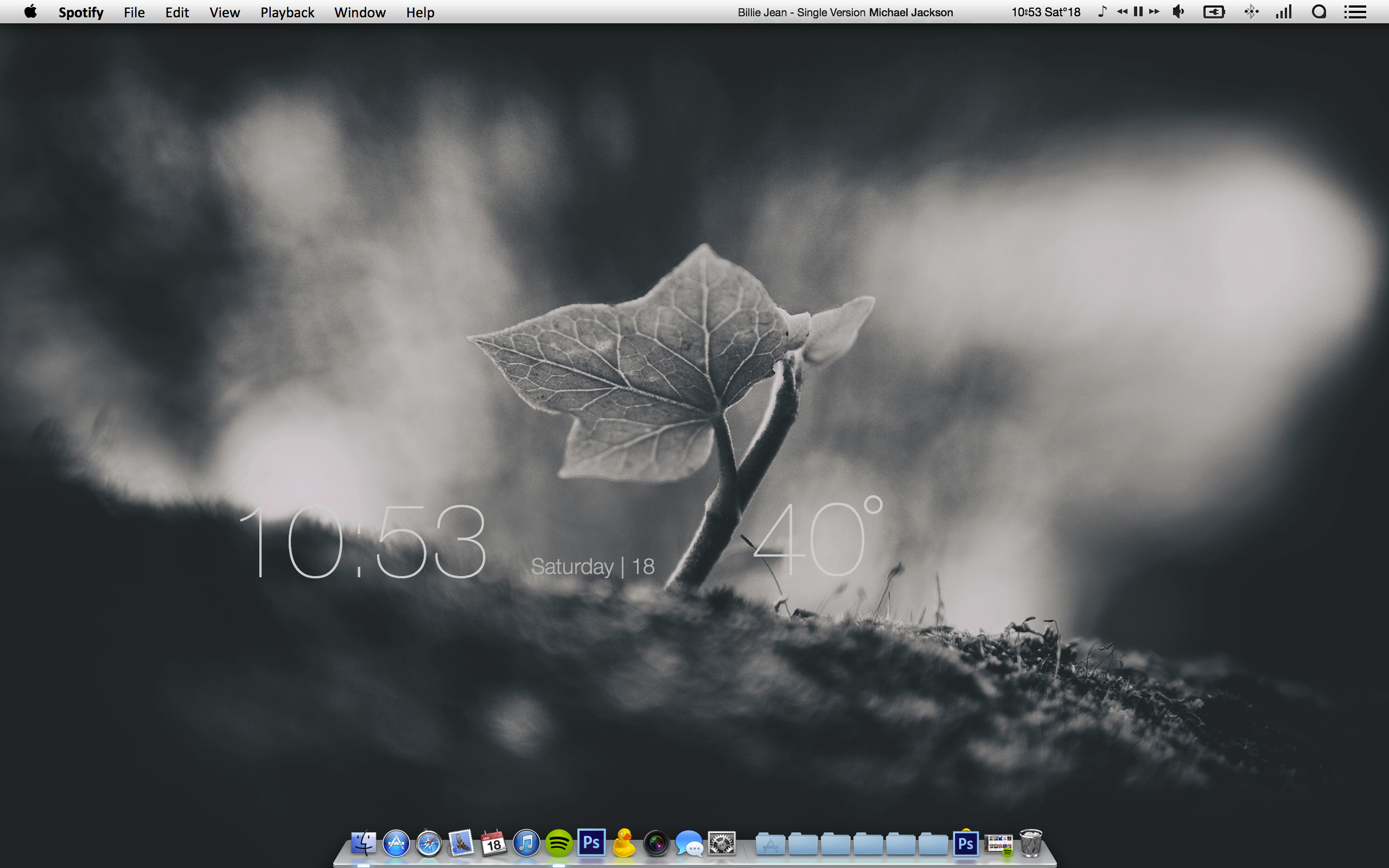Open Safari compass icon in dock
This screenshot has height=868, width=1389.
coord(429,844)
